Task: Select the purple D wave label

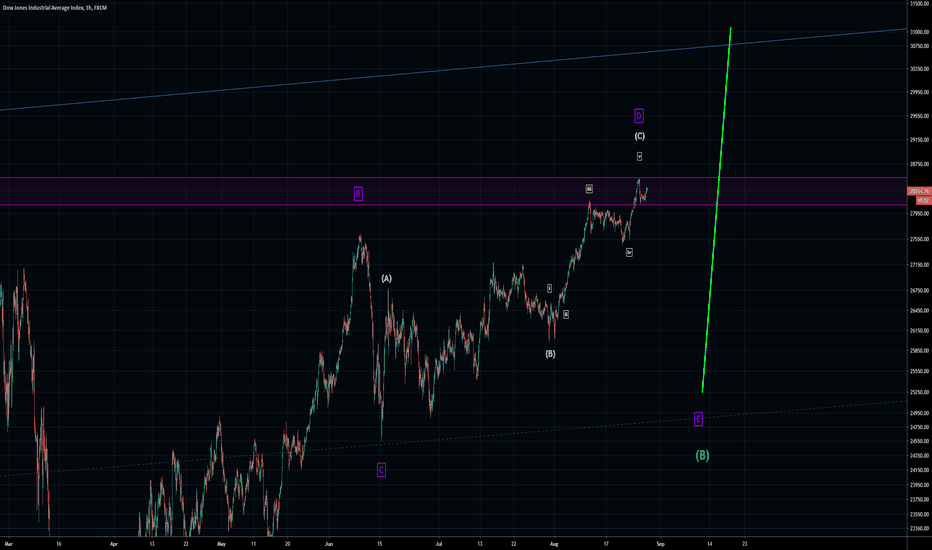Action: (x=639, y=116)
